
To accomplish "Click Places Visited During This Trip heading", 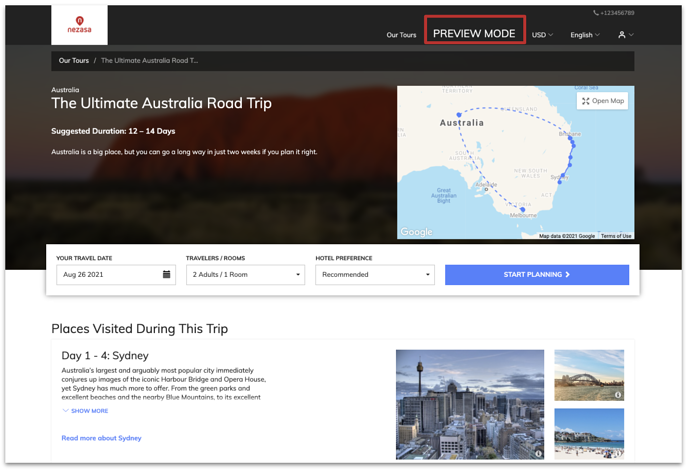I will (140, 329).
